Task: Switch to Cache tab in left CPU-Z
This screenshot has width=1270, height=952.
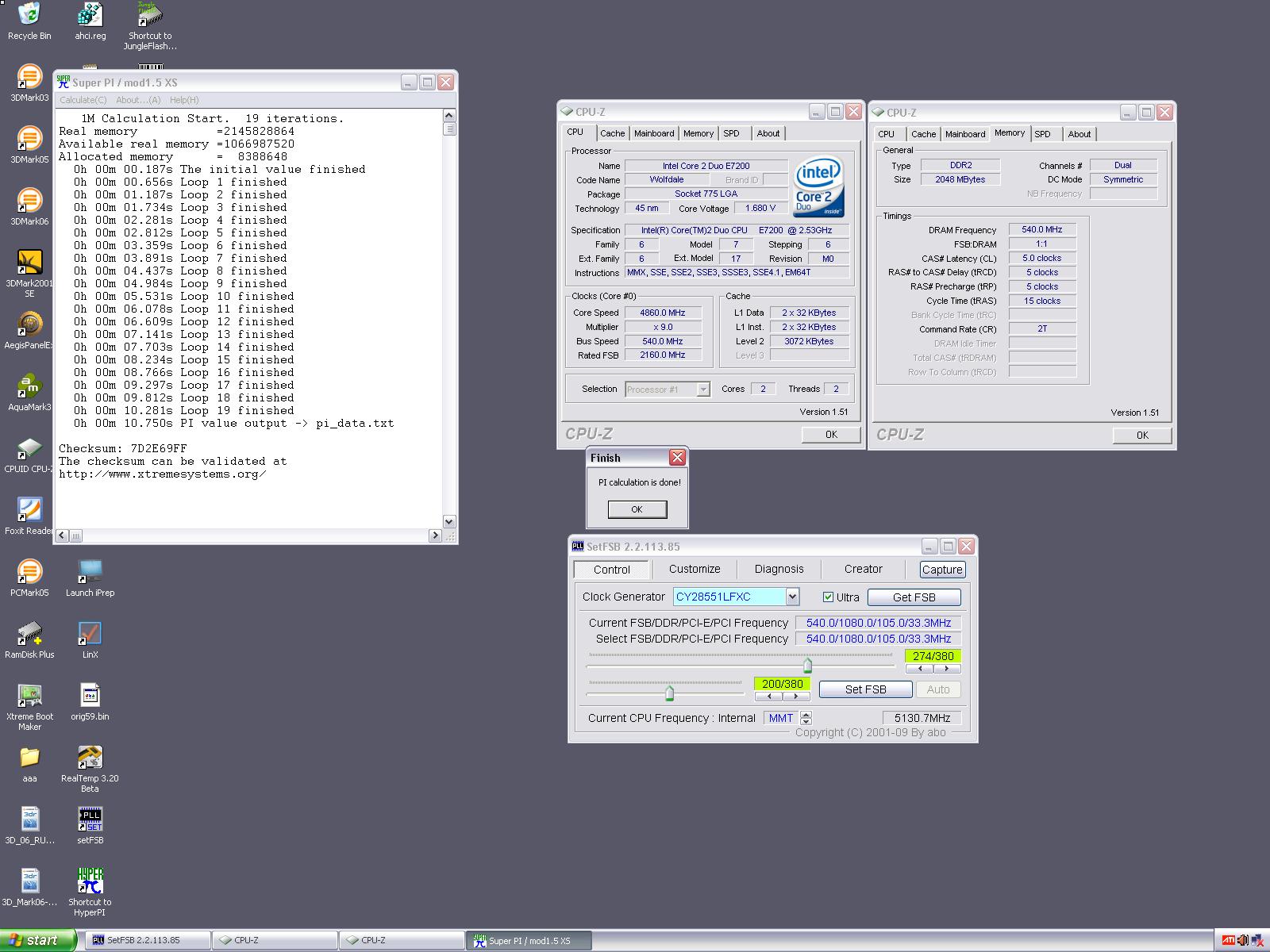Action: tap(612, 133)
